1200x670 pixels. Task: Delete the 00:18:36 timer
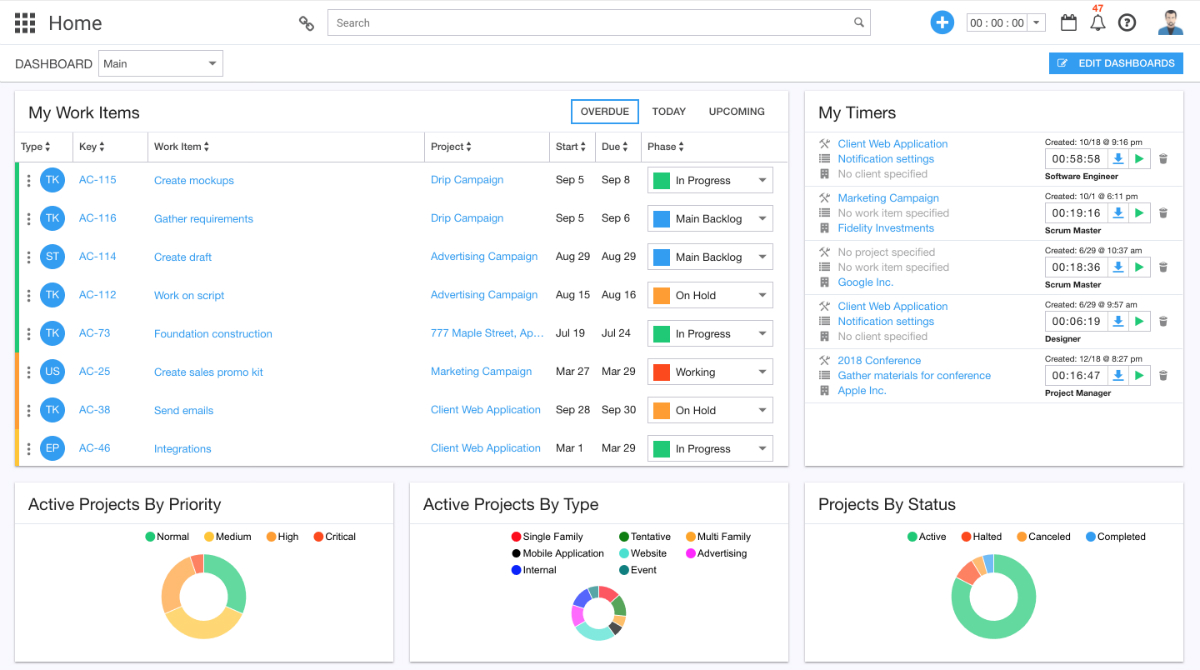[x=1163, y=267]
